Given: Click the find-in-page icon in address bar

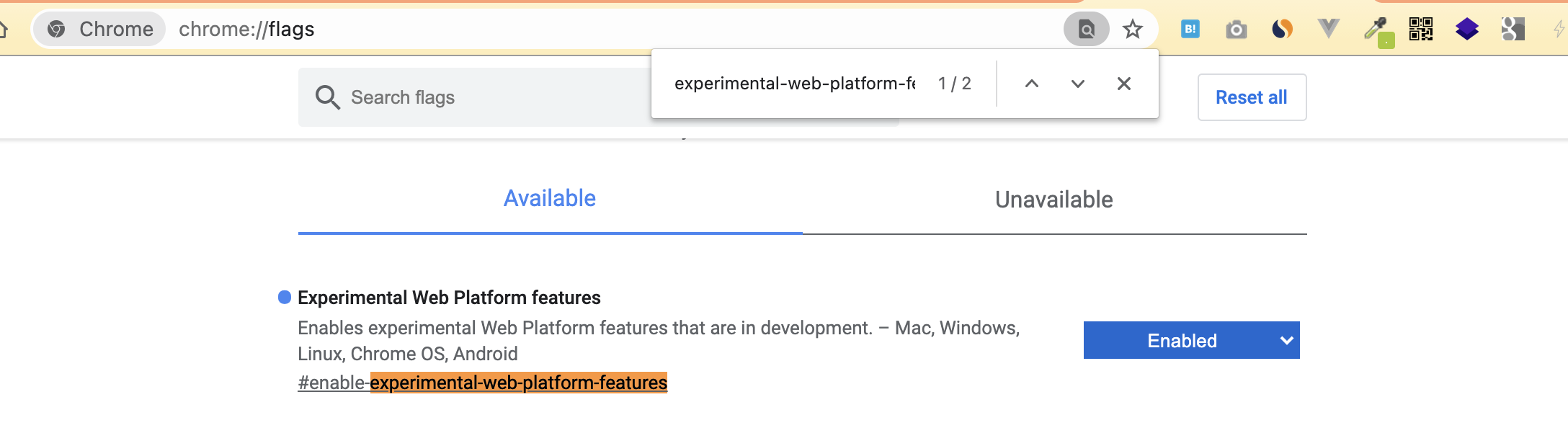Looking at the screenshot, I should 1086,30.
